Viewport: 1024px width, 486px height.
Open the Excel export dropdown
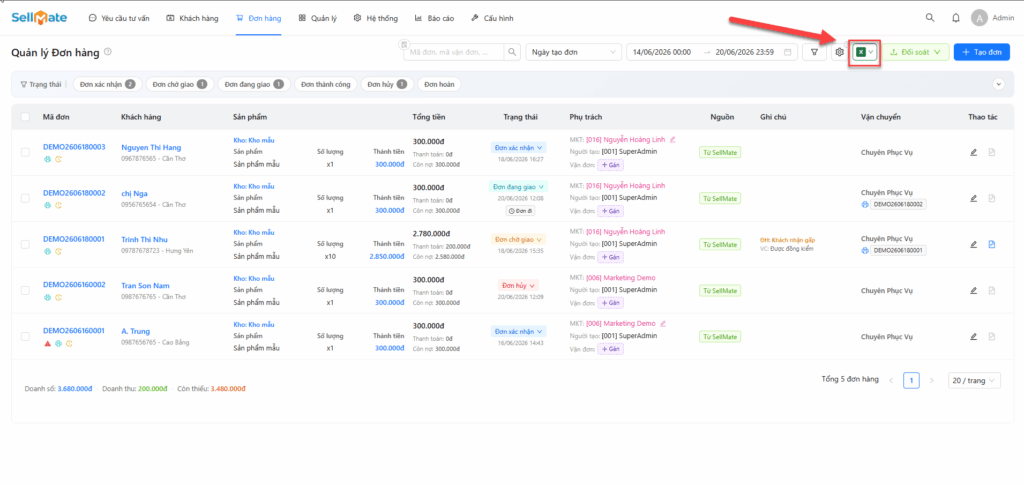tap(865, 52)
